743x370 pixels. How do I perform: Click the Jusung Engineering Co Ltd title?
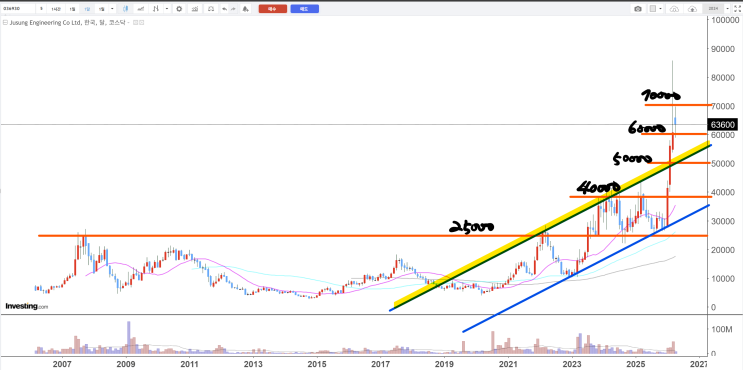[45, 22]
